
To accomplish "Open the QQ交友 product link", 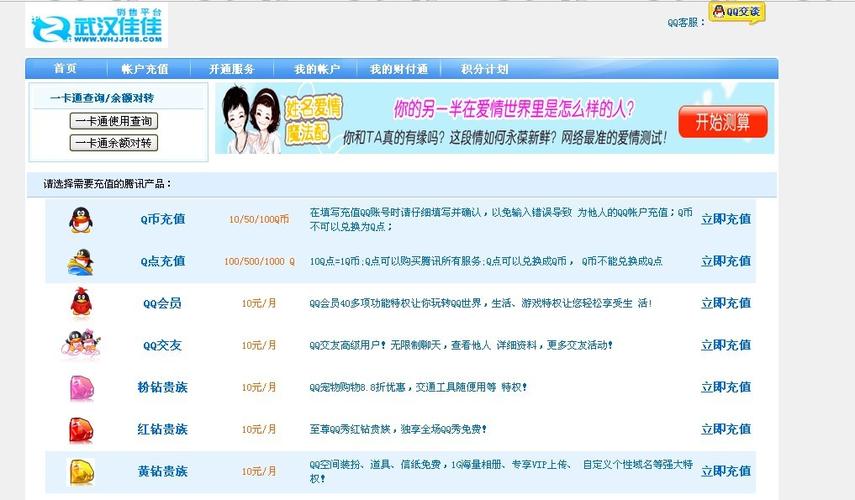I will pyautogui.click(x=162, y=345).
